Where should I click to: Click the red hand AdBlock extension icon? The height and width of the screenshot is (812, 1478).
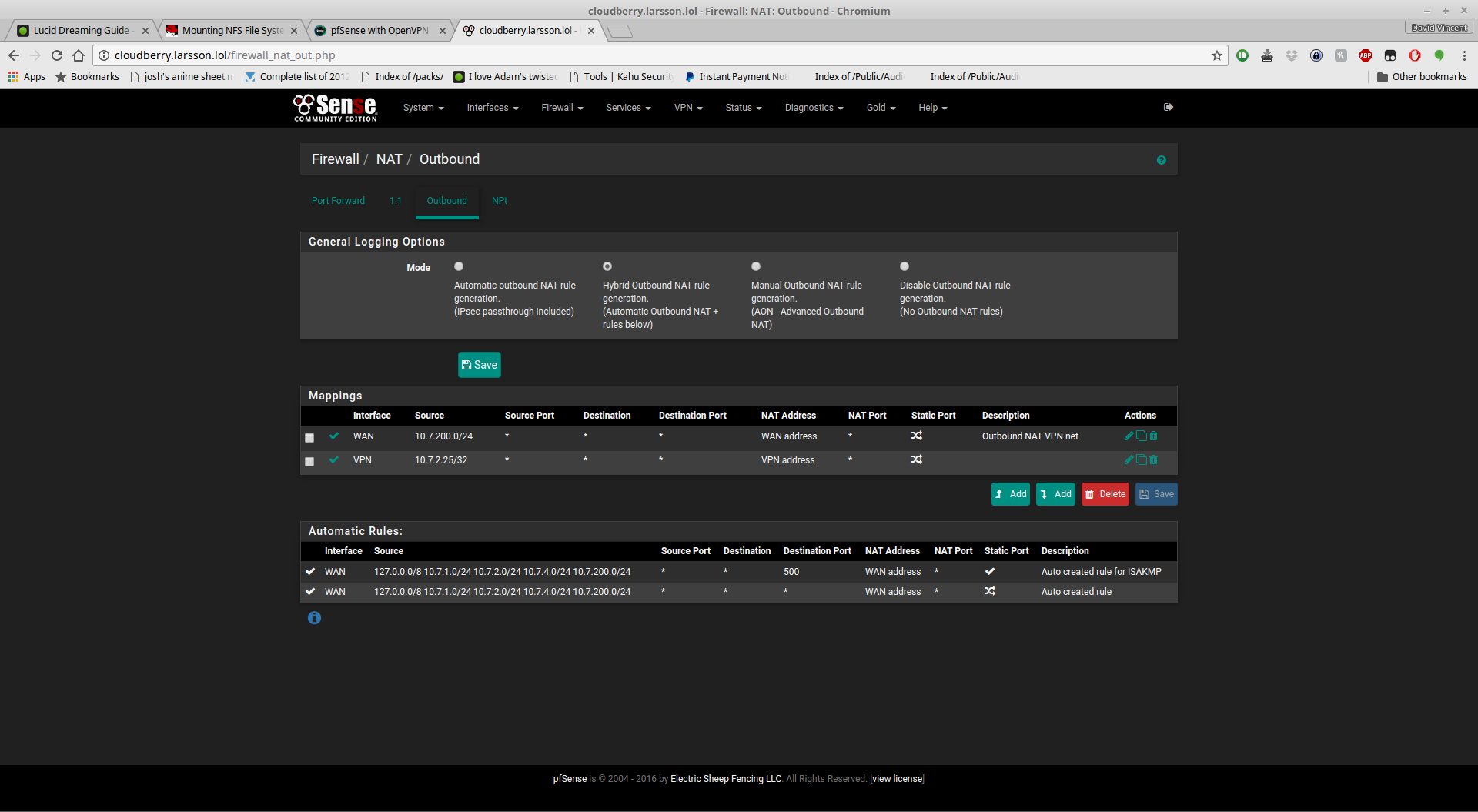click(x=1415, y=55)
